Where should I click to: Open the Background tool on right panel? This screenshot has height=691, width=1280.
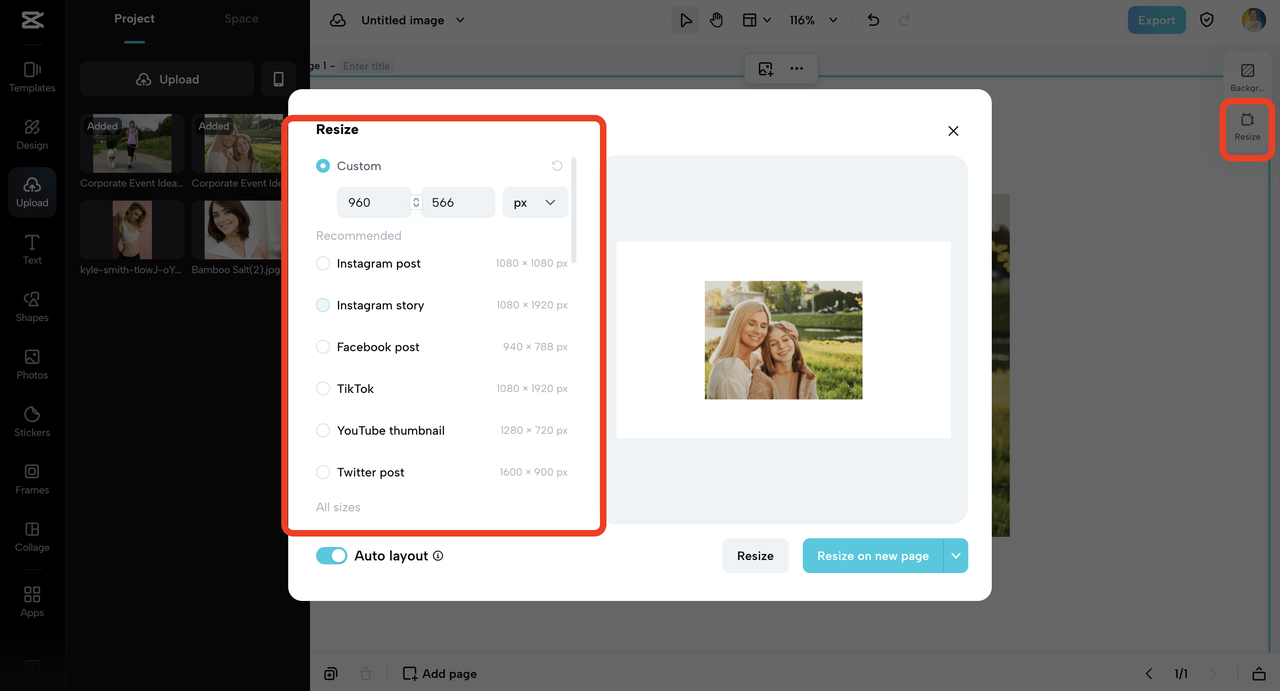tap(1247, 77)
